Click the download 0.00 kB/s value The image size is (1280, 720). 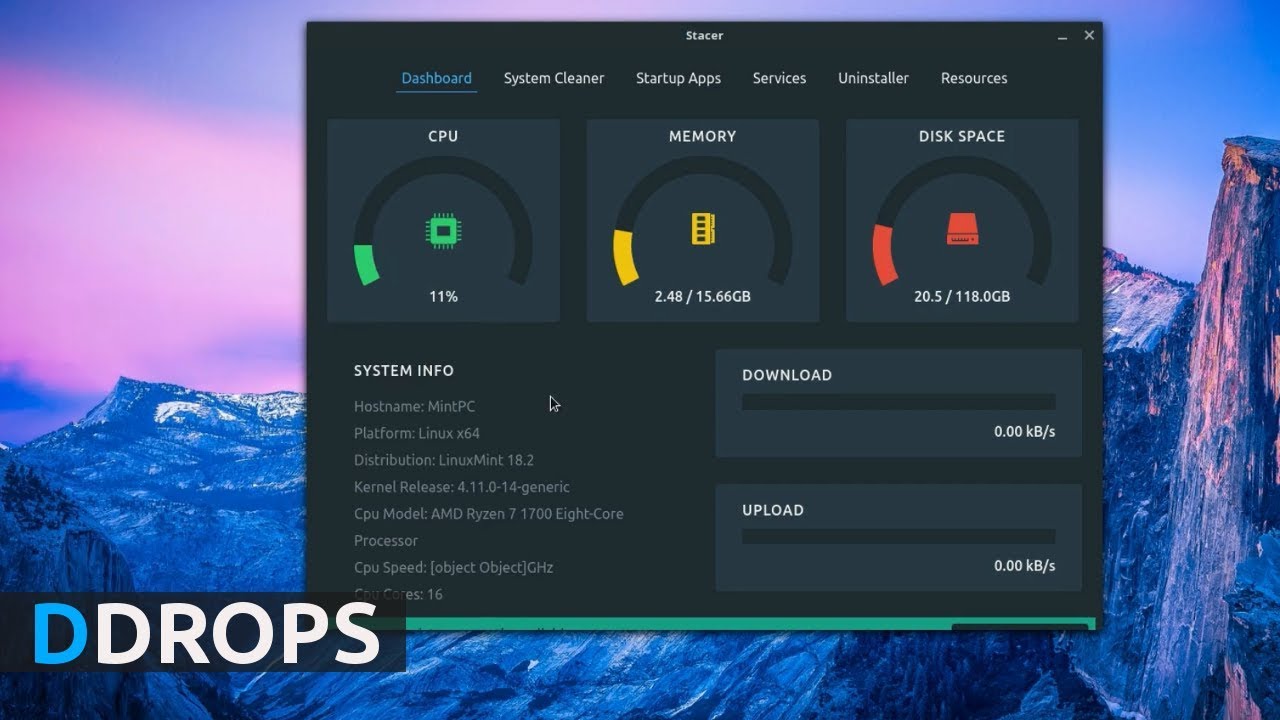pyautogui.click(x=1024, y=431)
